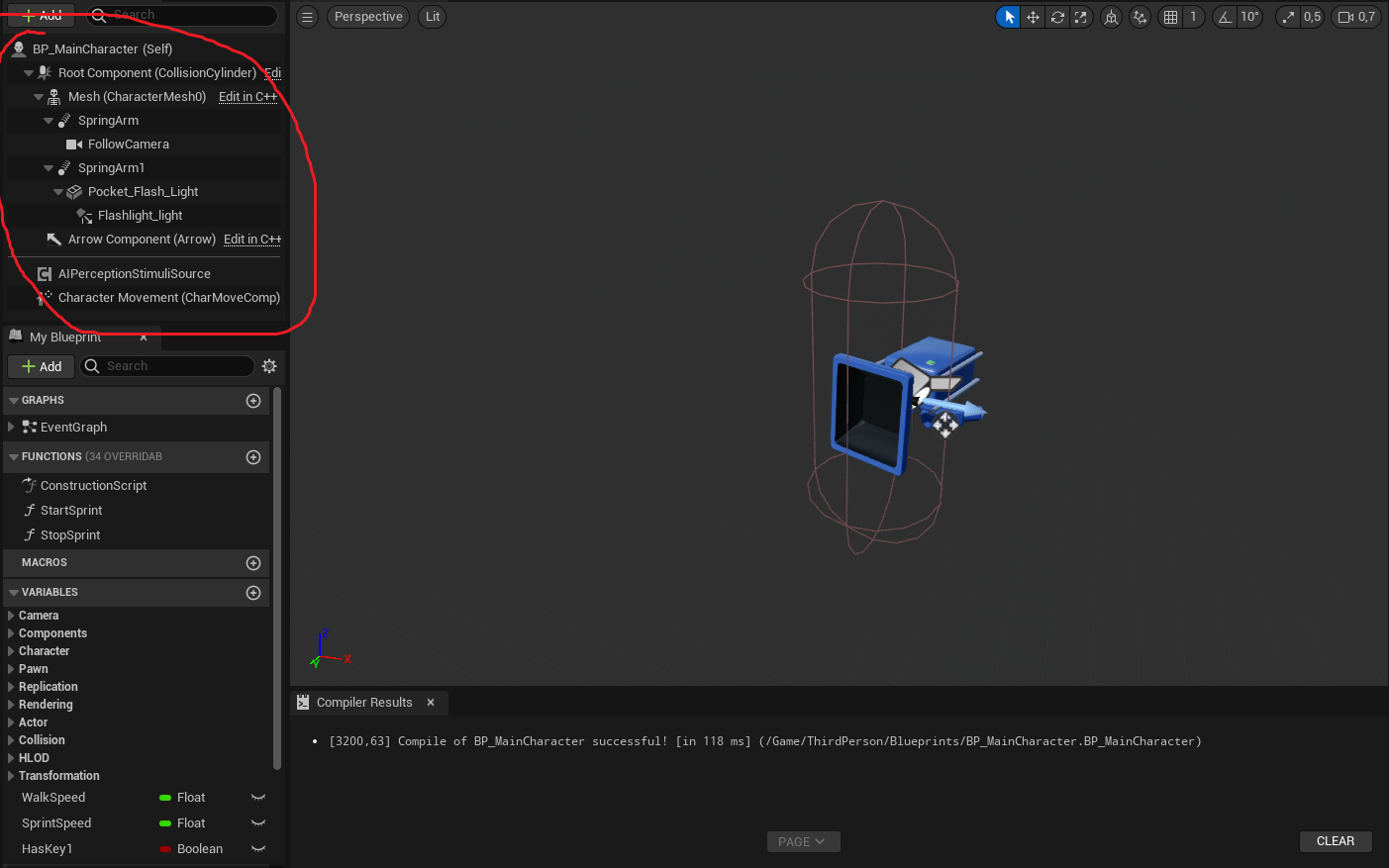
Task: Expand the EventGraph entry
Action: pyautogui.click(x=11, y=428)
